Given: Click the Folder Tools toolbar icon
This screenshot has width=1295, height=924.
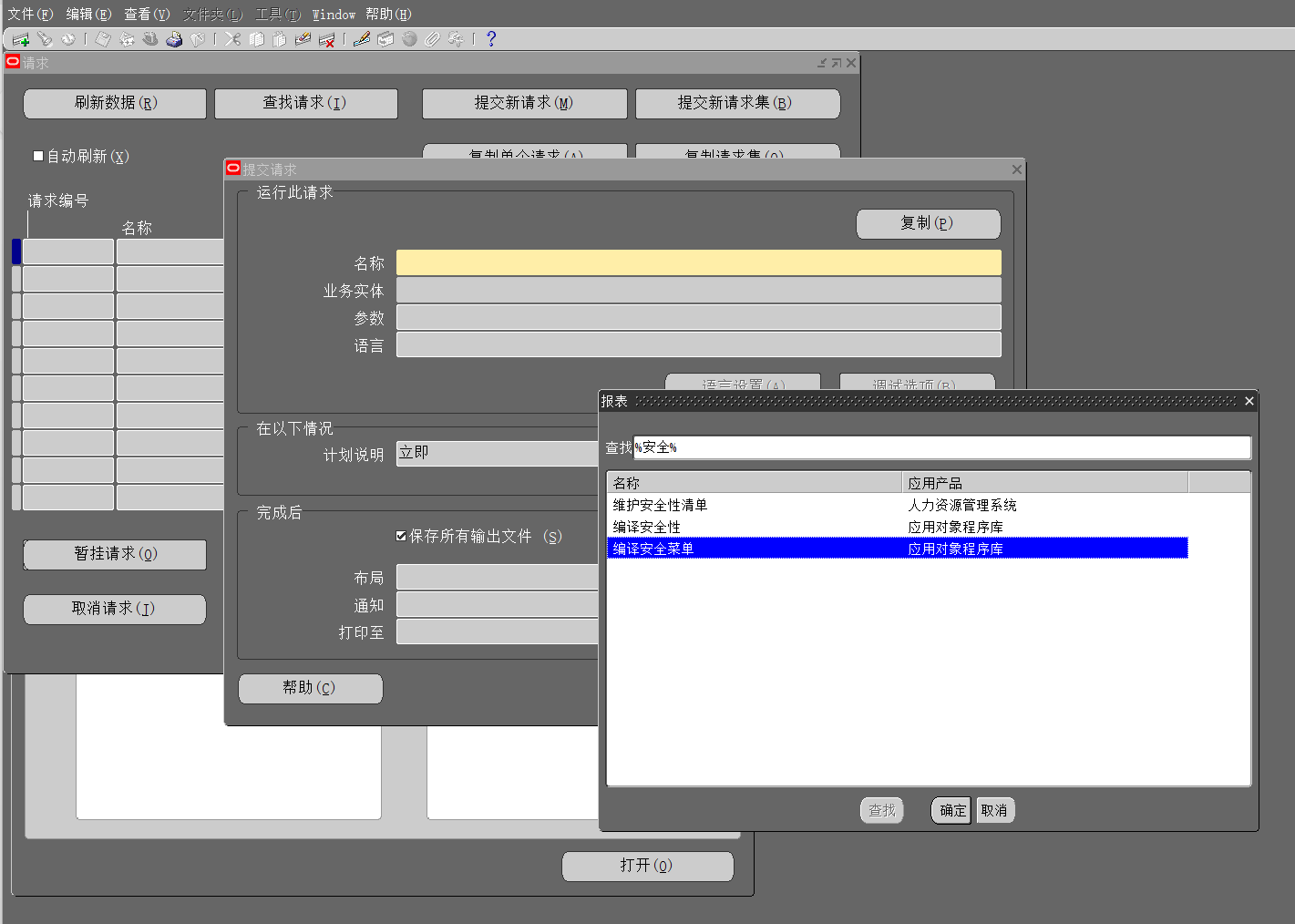Looking at the screenshot, I should point(456,39).
